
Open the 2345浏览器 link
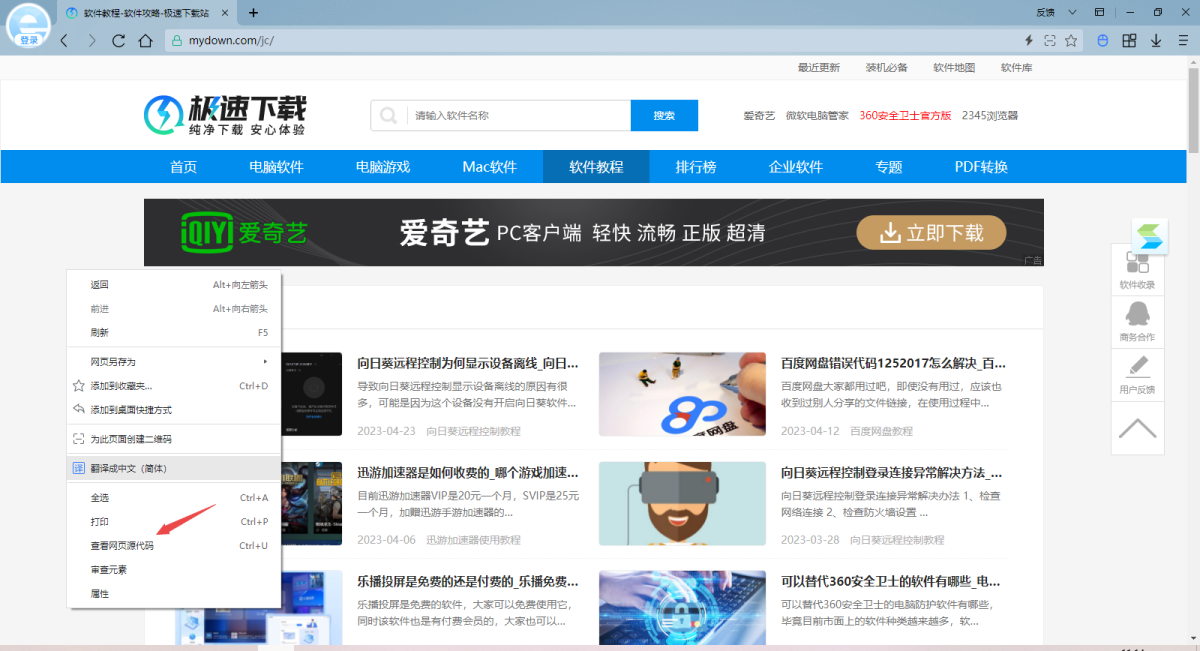tap(990, 116)
